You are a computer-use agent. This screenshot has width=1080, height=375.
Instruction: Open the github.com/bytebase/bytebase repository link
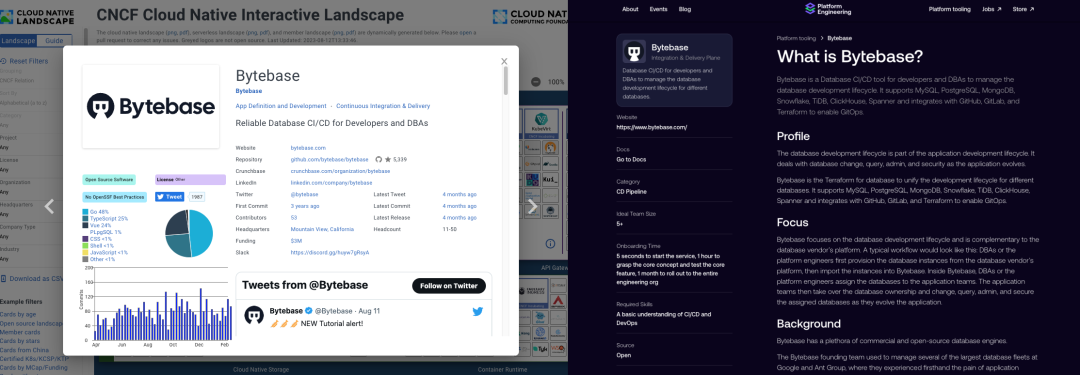coord(329,159)
